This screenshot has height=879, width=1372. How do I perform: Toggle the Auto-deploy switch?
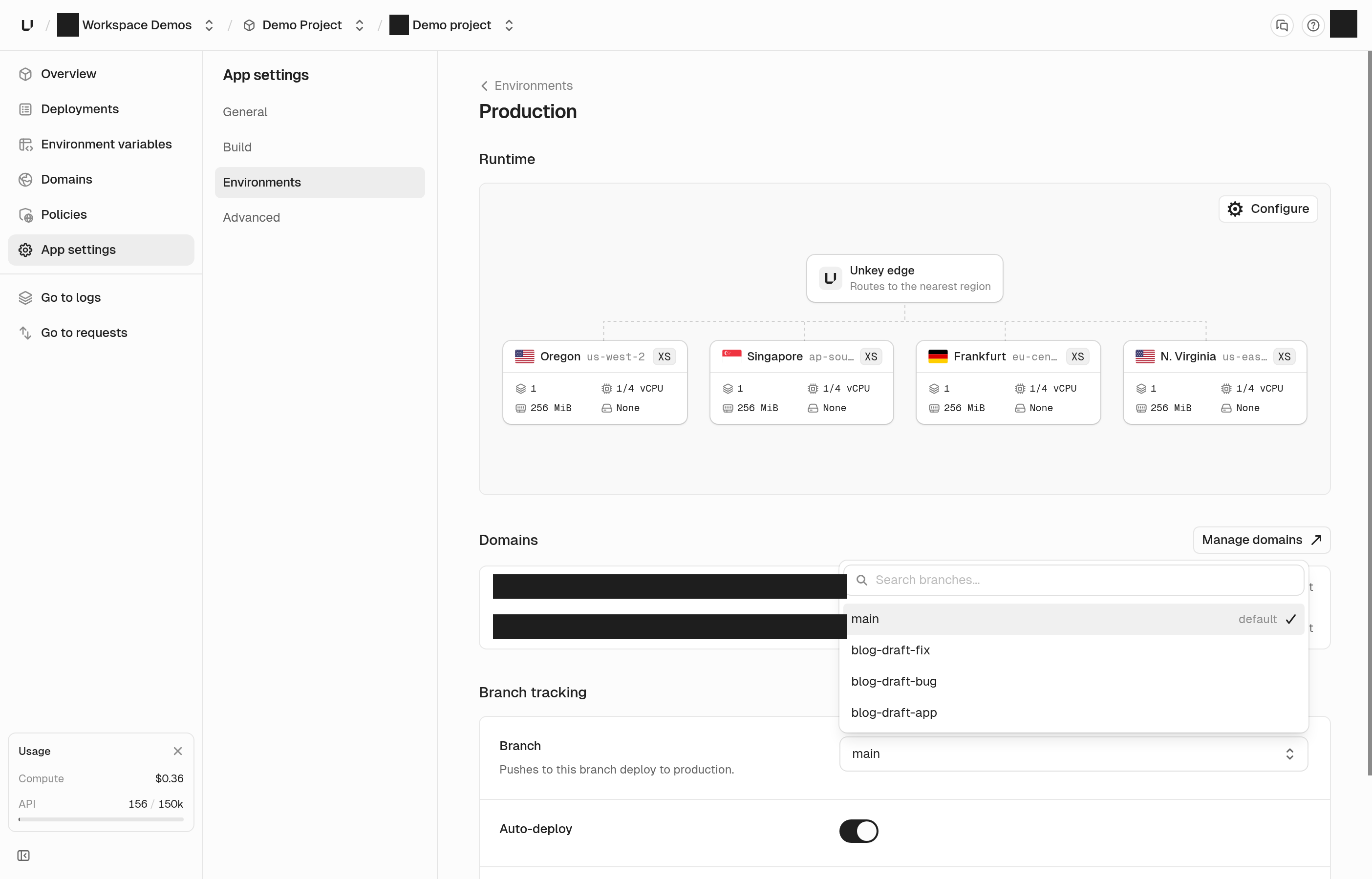tap(858, 831)
